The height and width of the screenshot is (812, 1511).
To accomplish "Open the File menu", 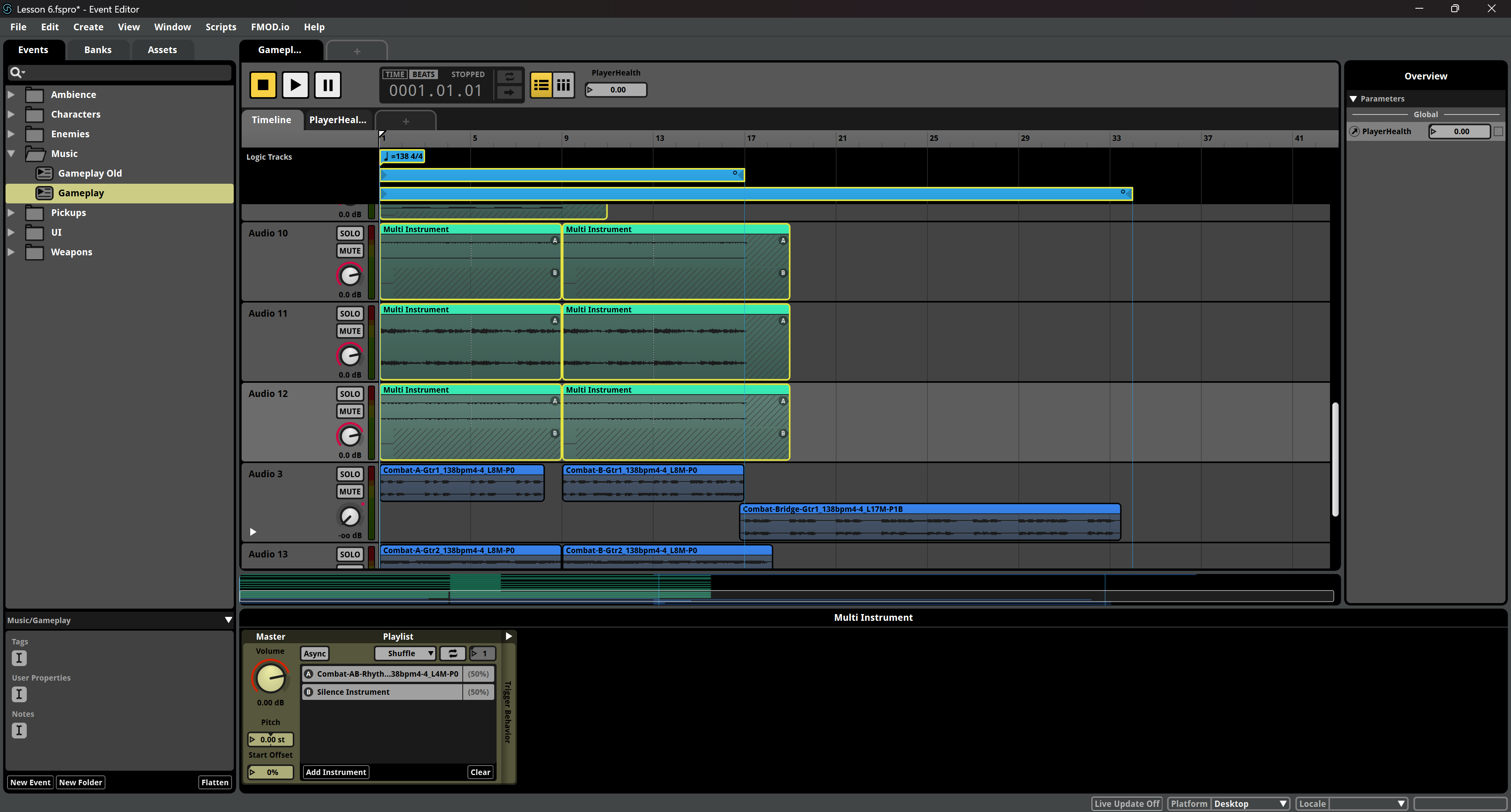I will pos(18,27).
